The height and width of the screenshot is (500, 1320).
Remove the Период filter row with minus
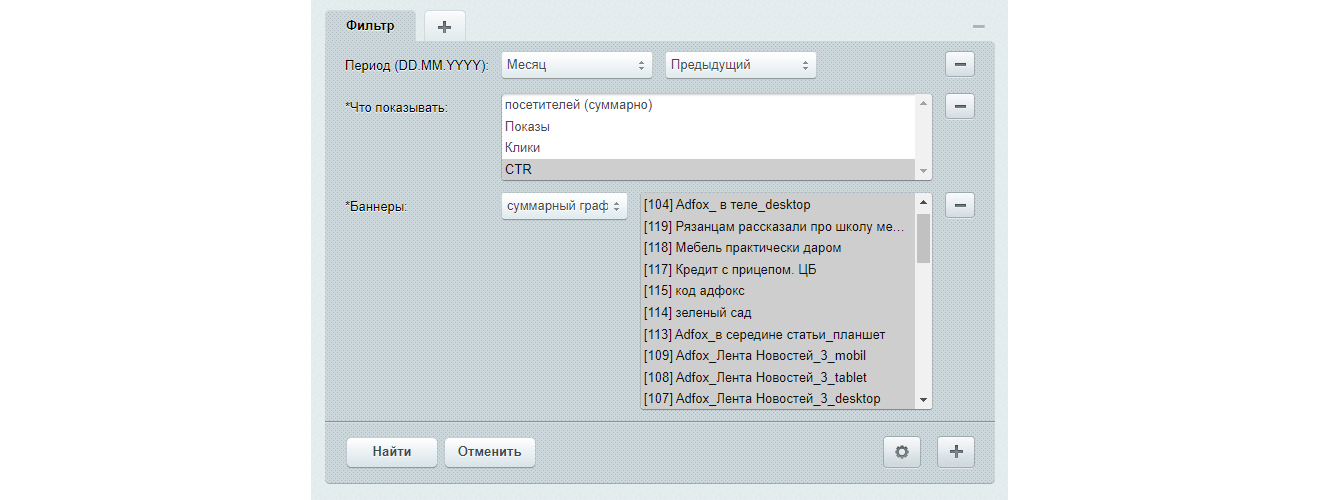coord(960,65)
